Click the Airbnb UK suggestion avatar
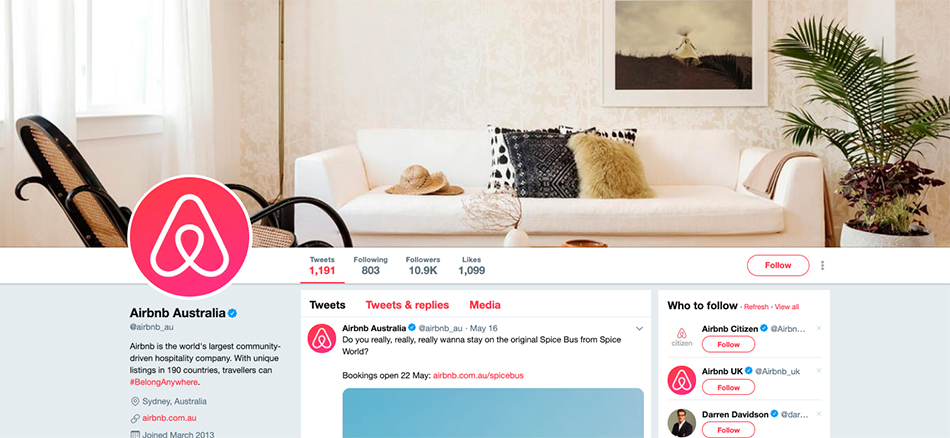 [x=682, y=380]
